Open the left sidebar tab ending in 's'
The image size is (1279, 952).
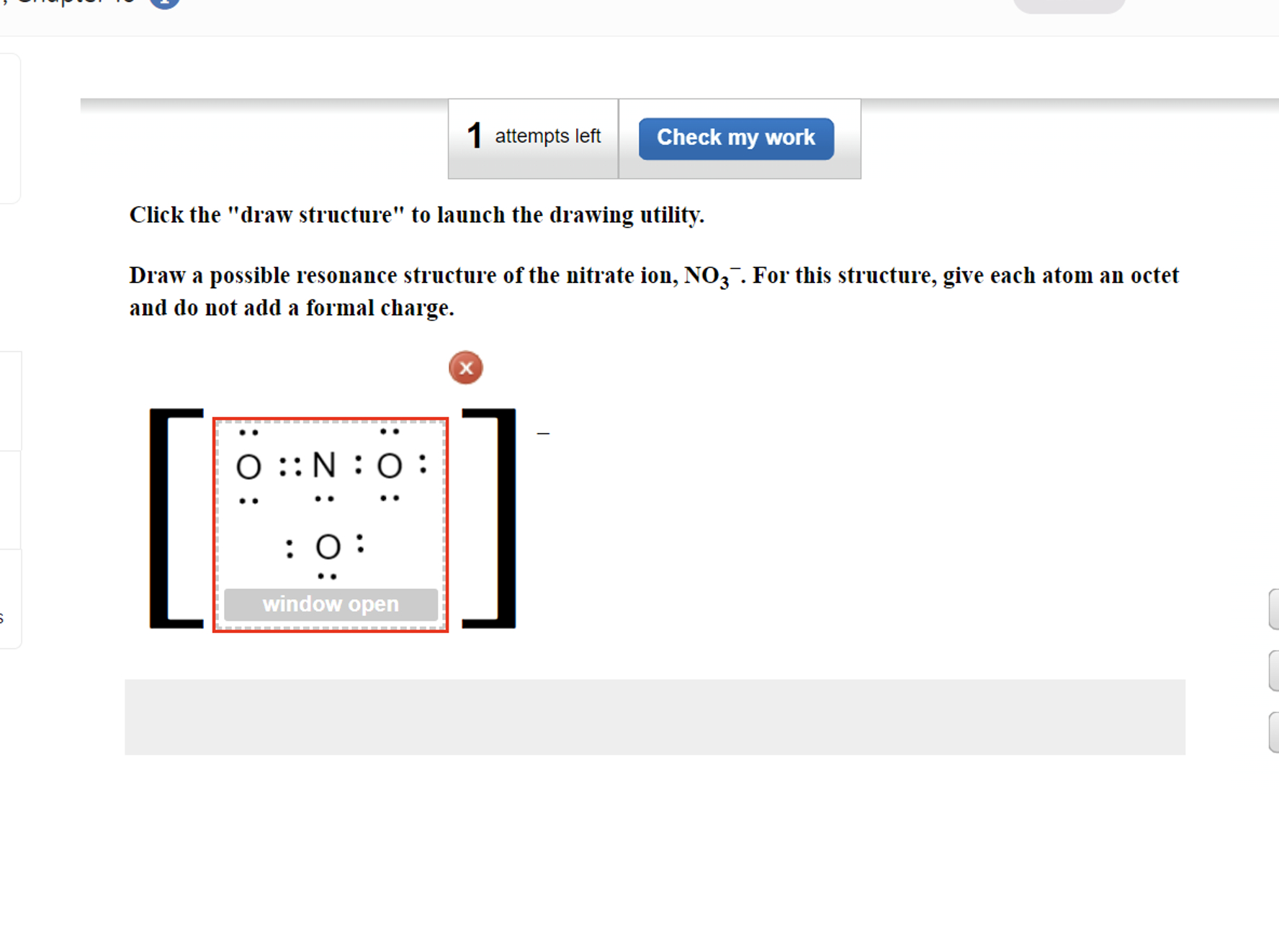[x=9, y=598]
